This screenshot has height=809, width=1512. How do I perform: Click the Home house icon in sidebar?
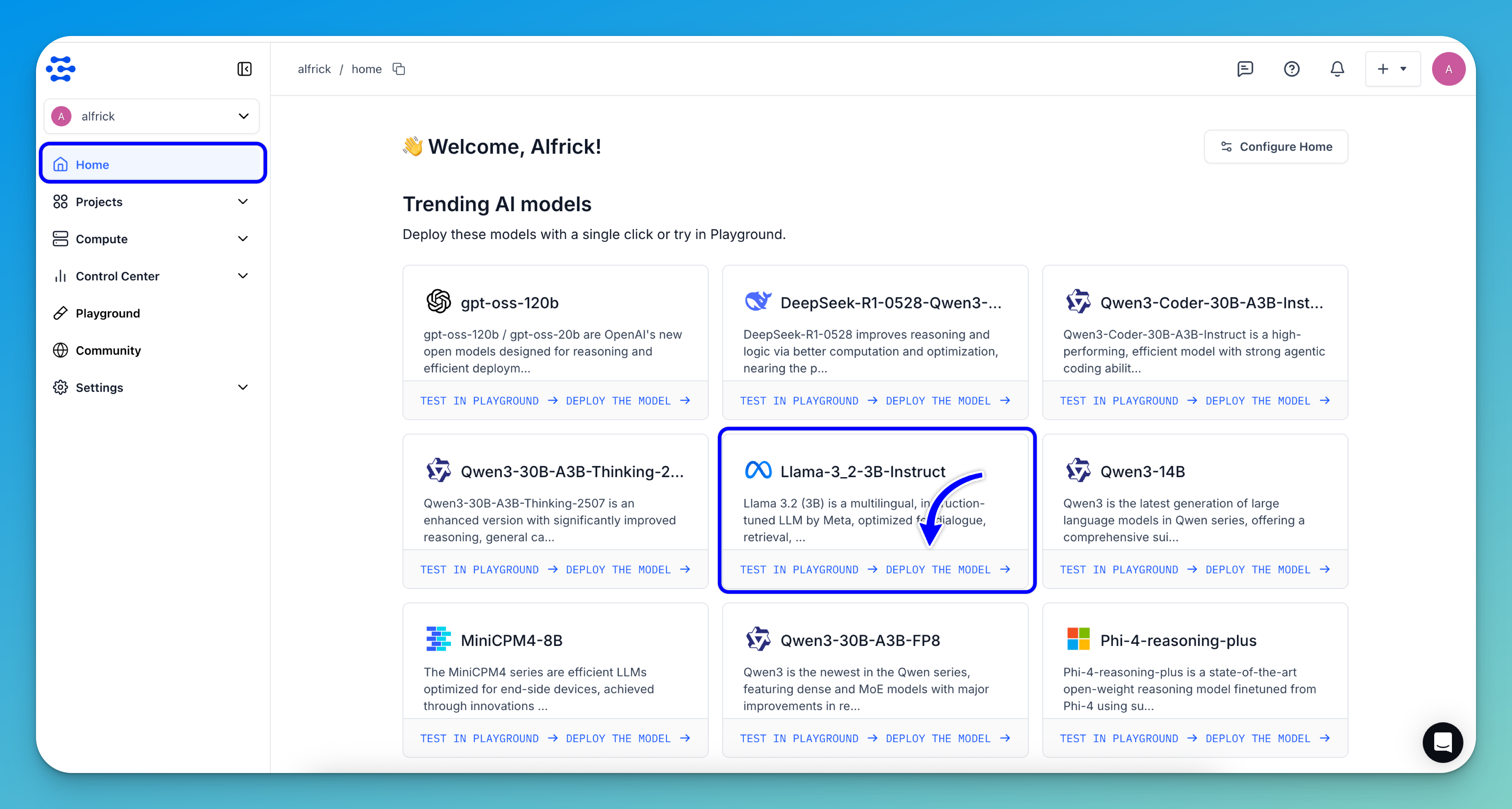pos(60,165)
